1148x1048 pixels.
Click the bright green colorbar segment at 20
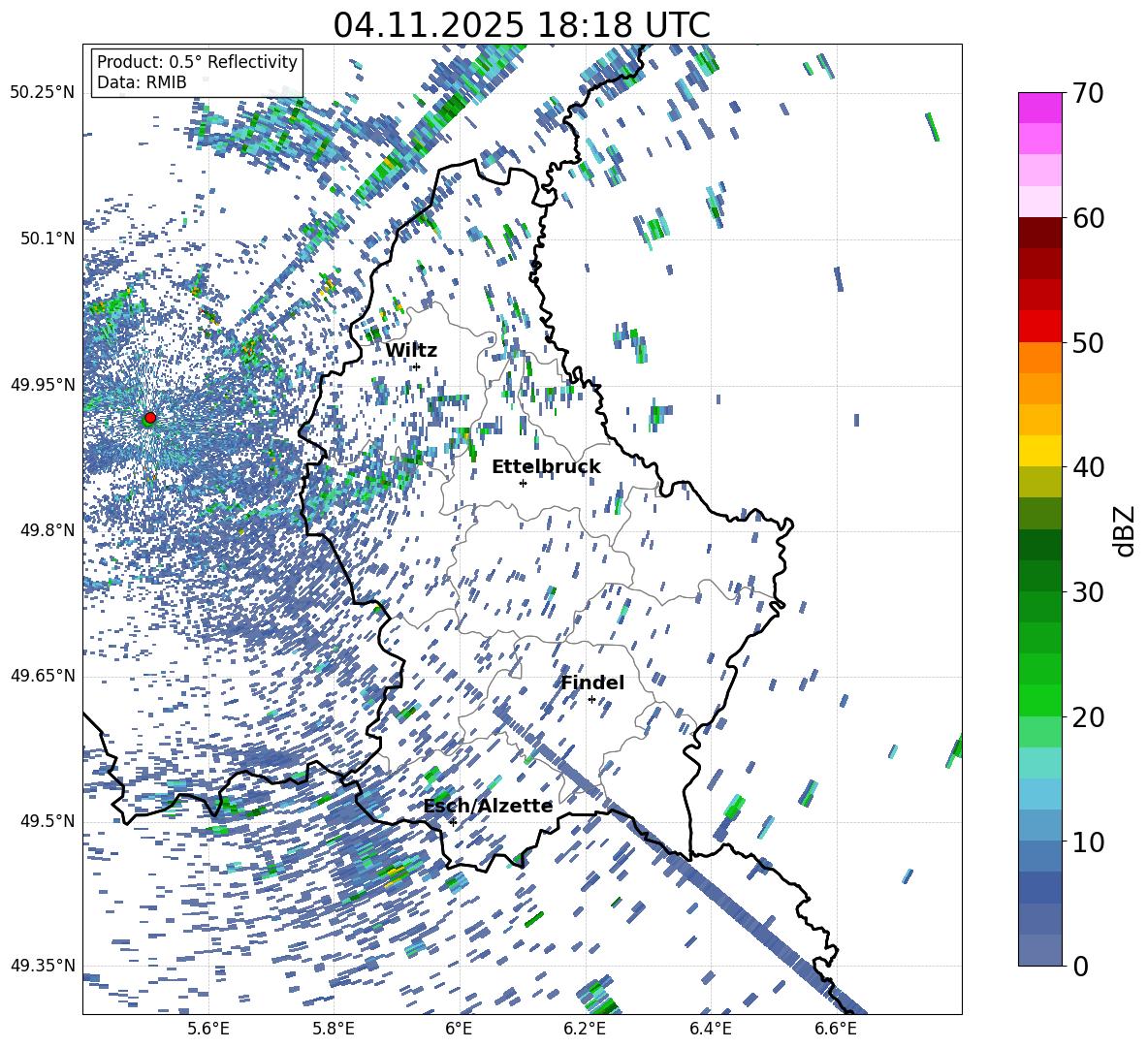point(1040,700)
